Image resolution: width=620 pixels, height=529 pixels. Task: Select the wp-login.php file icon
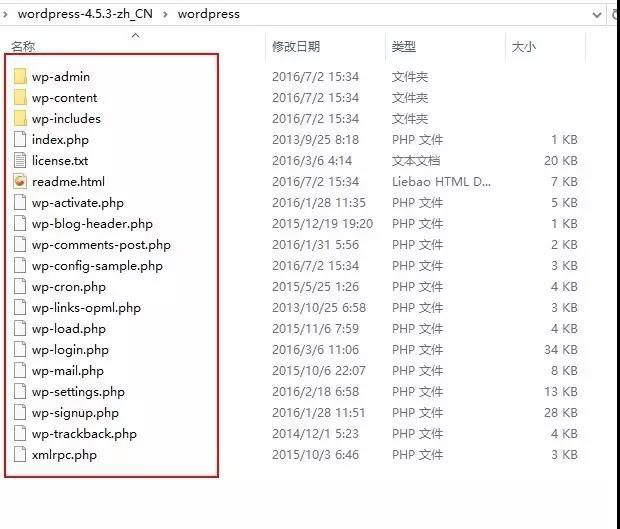tap(20, 349)
